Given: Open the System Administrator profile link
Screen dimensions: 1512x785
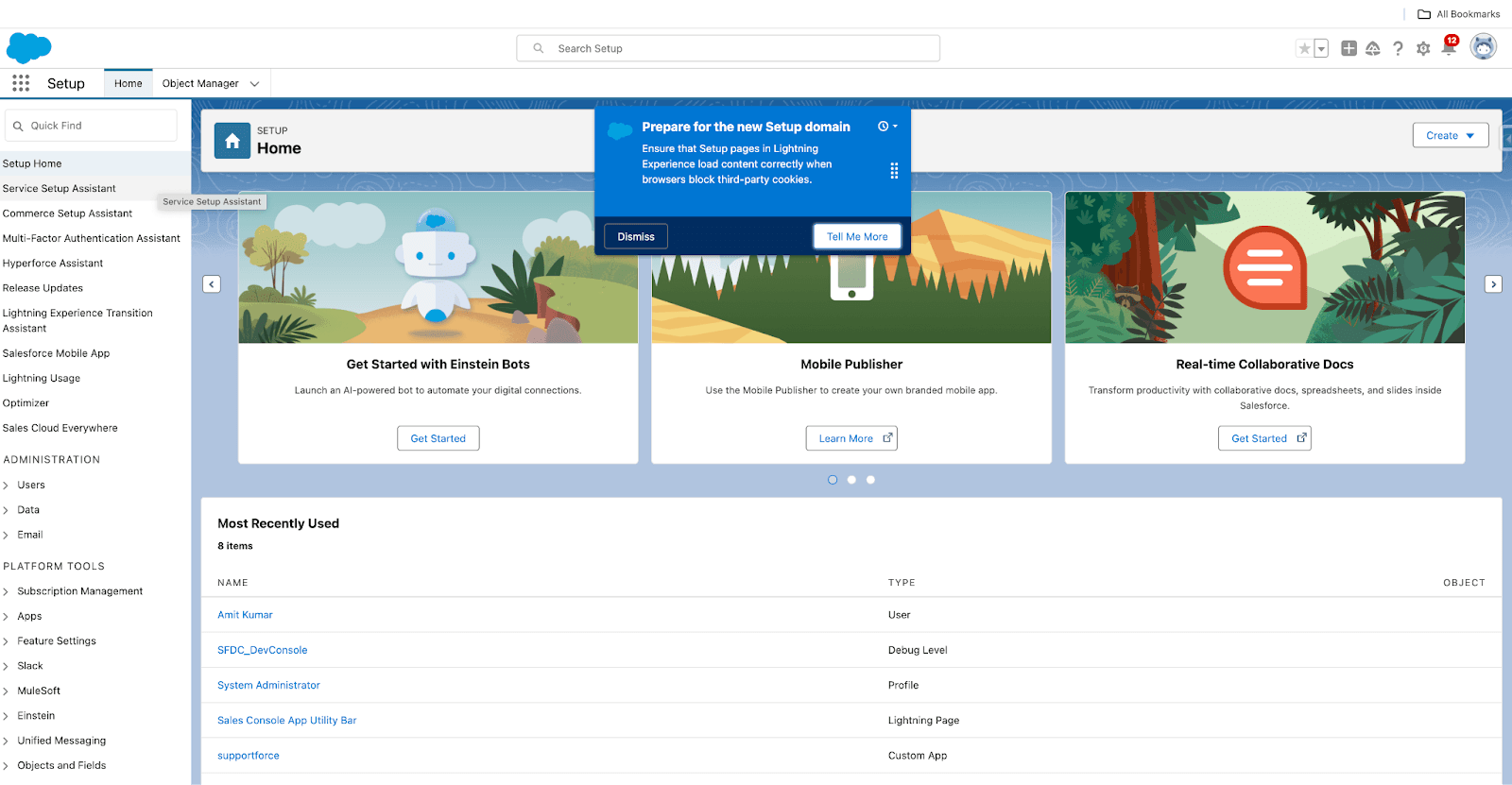Looking at the screenshot, I should [268, 685].
